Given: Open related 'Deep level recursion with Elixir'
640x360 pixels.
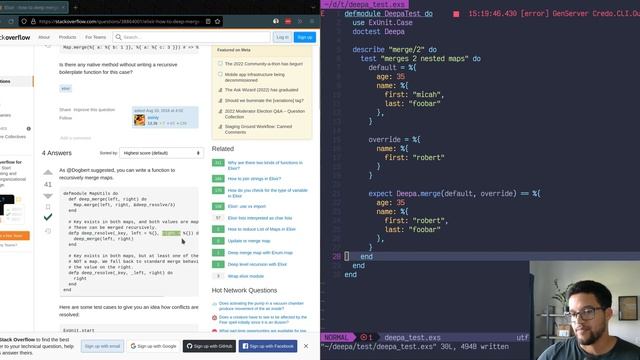Looking at the screenshot, I should (257, 264).
